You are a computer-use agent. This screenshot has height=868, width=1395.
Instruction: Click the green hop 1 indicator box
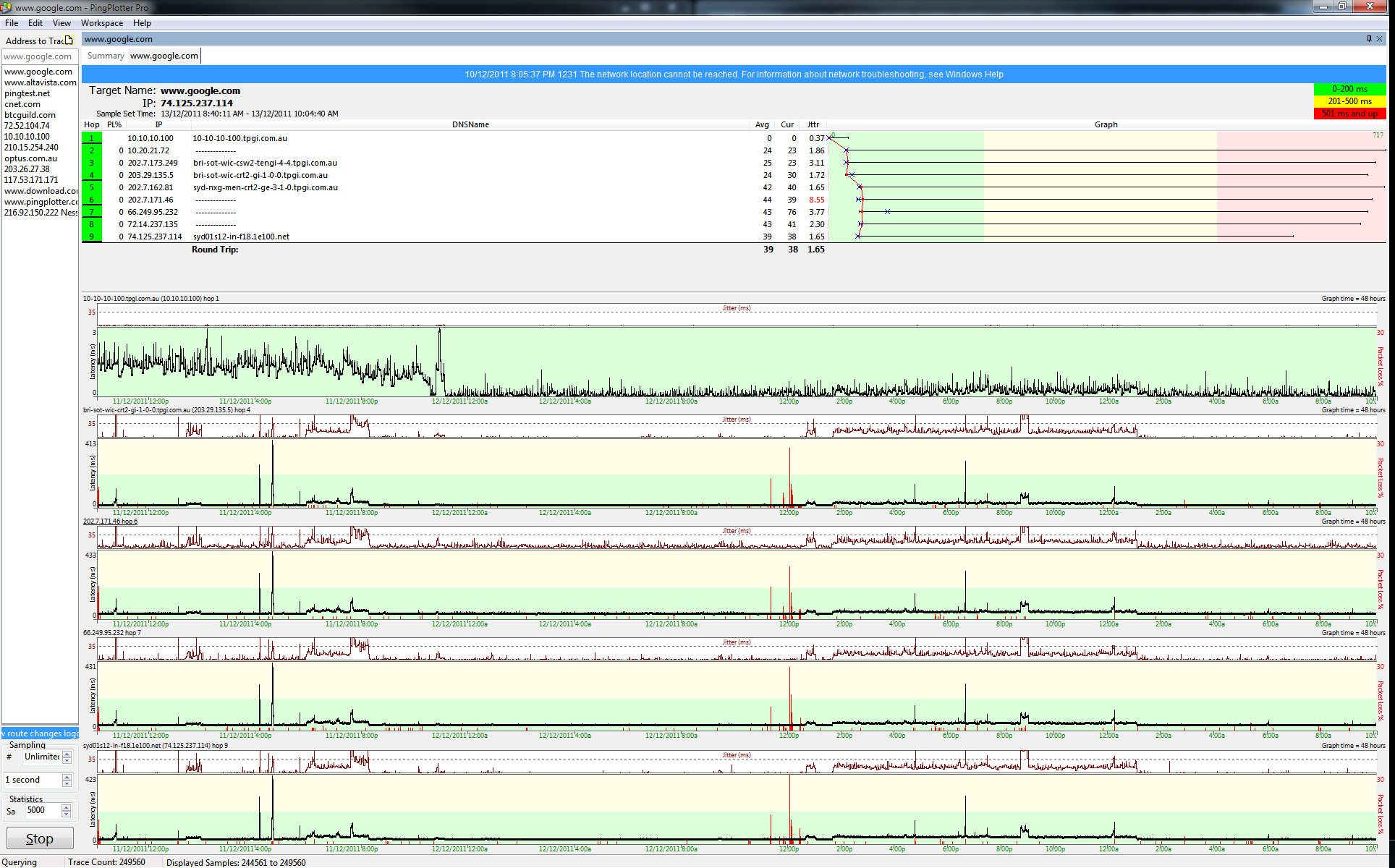click(x=91, y=138)
